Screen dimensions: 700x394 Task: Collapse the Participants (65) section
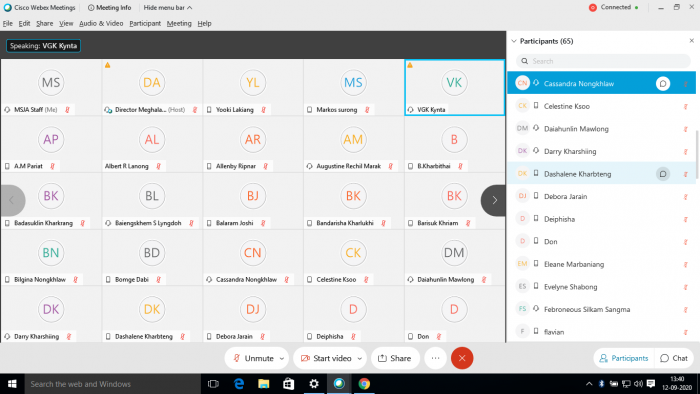tap(514, 41)
